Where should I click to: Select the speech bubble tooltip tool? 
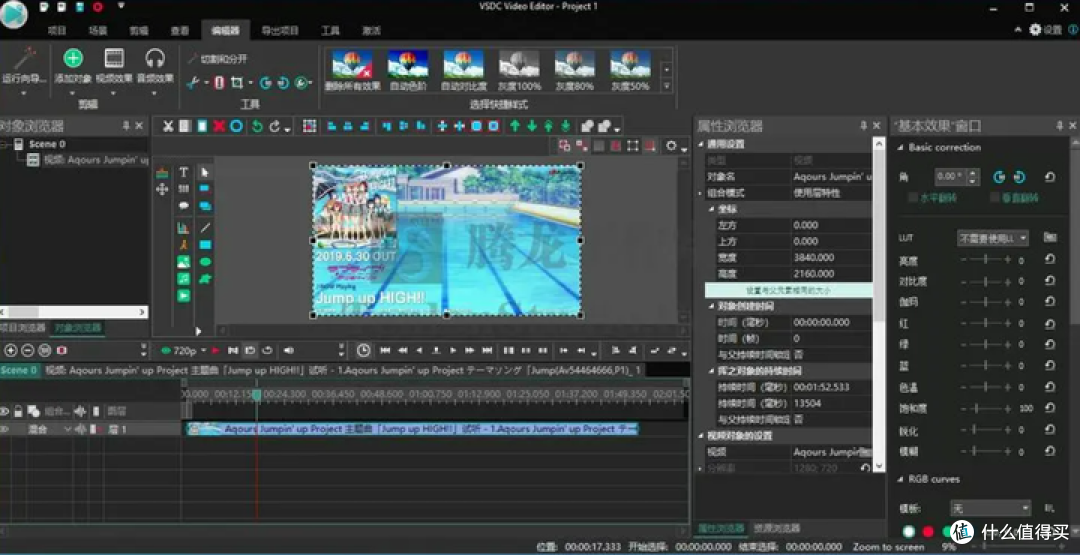click(x=184, y=205)
